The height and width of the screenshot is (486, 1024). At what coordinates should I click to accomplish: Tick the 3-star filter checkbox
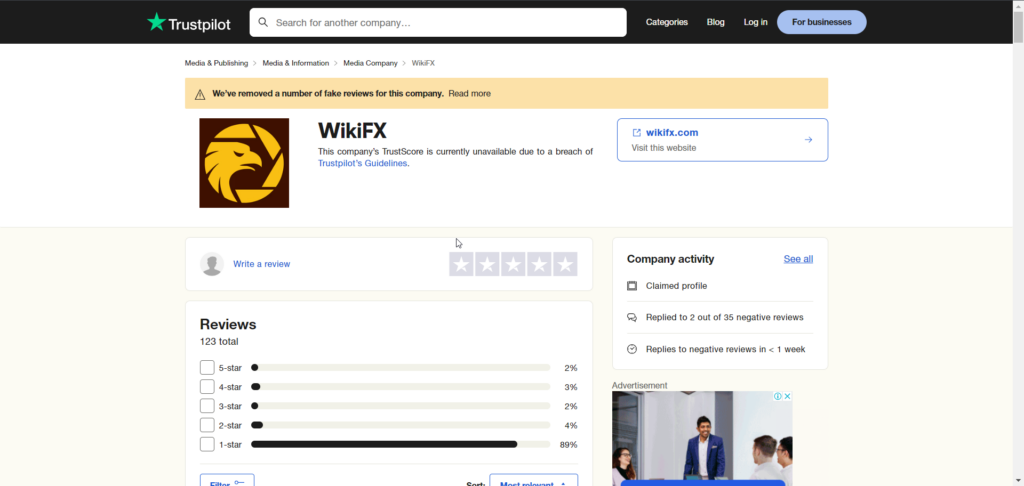tap(207, 406)
